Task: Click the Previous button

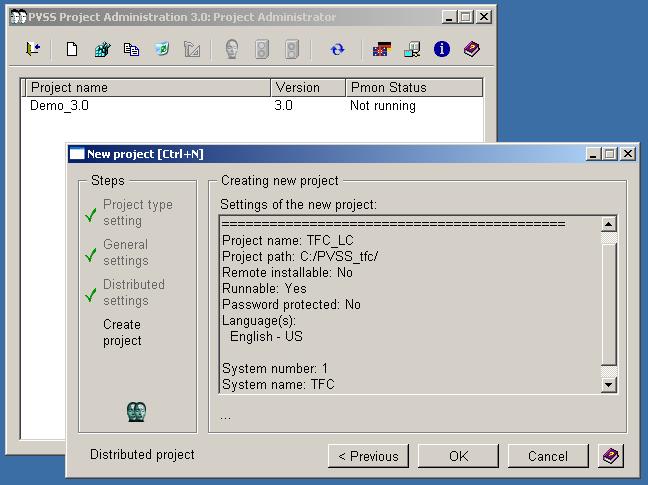Action: [368, 456]
